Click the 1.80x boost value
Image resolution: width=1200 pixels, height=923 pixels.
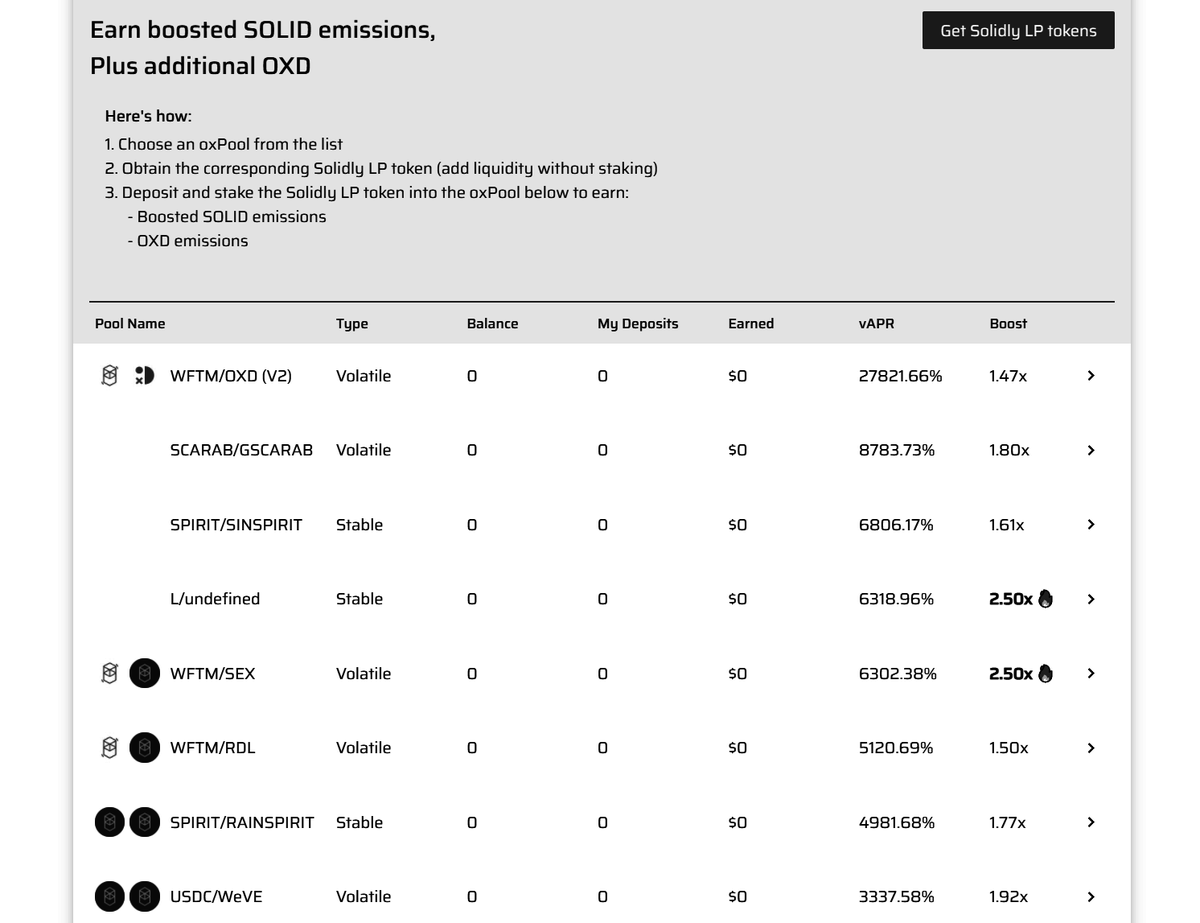[1009, 450]
